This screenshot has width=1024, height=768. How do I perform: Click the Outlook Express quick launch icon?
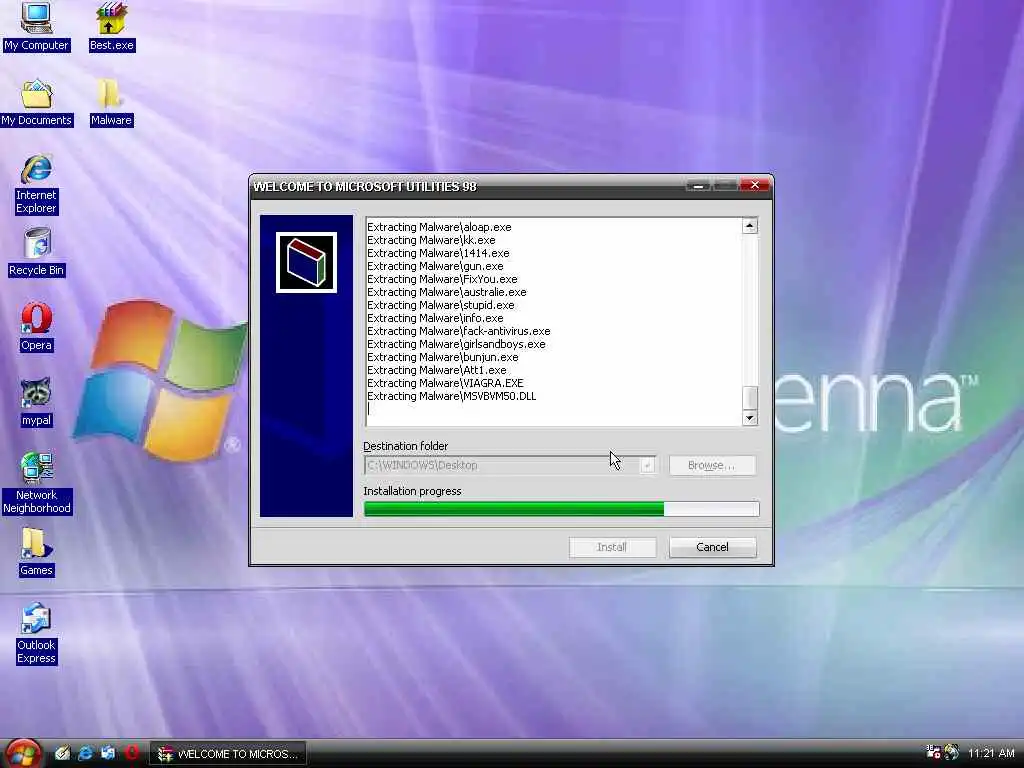coord(108,754)
